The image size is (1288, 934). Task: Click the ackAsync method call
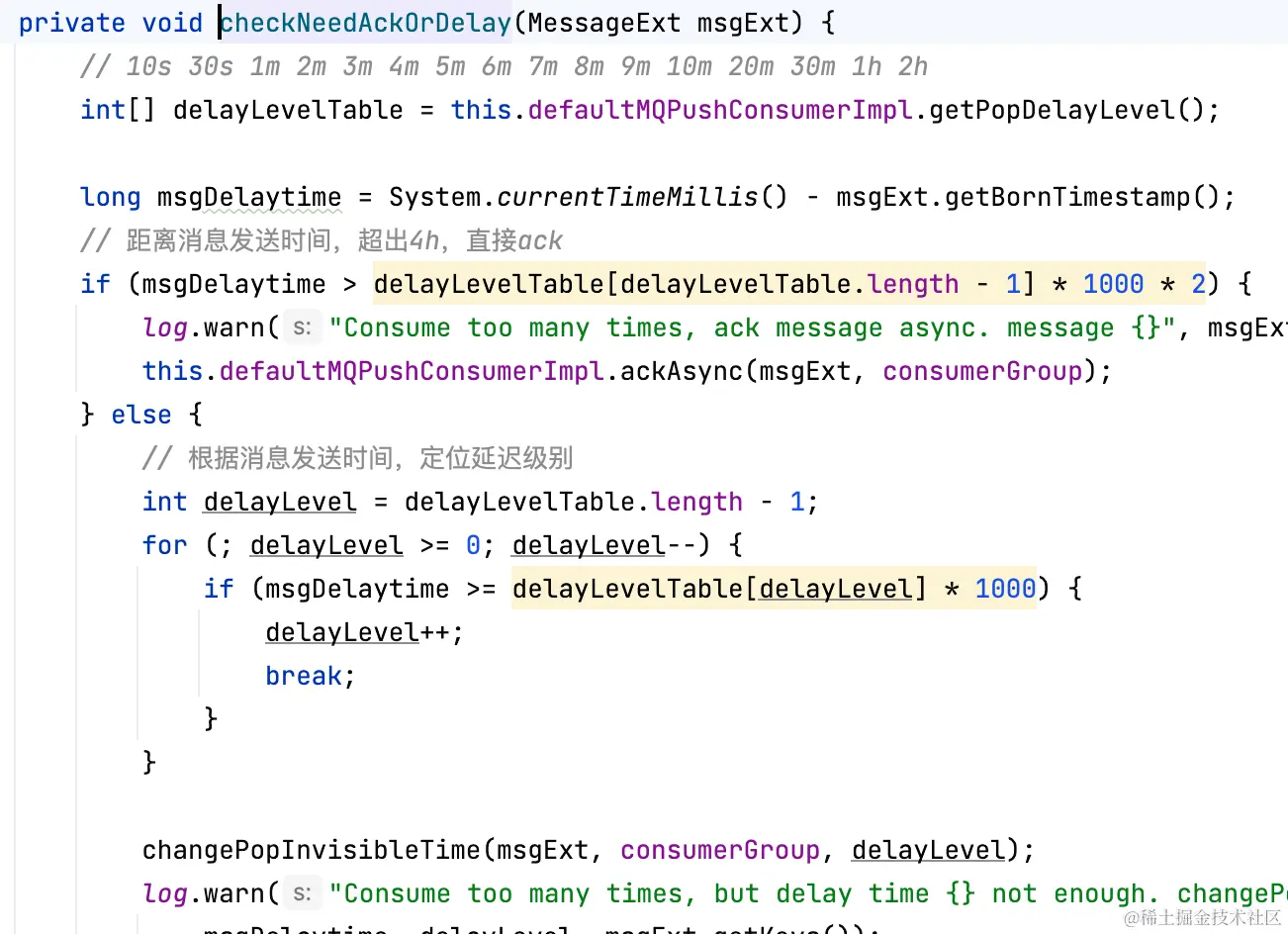(681, 371)
